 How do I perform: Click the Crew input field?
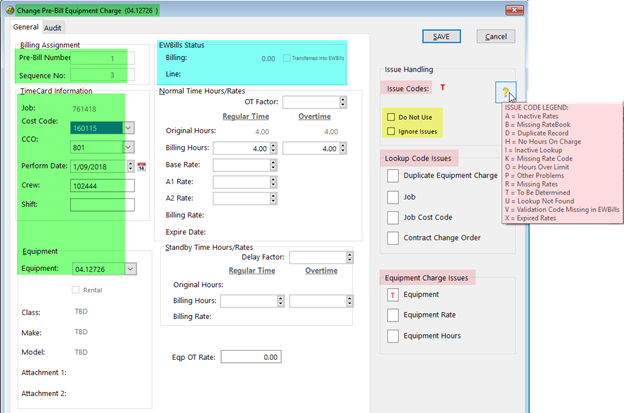[x=102, y=185]
